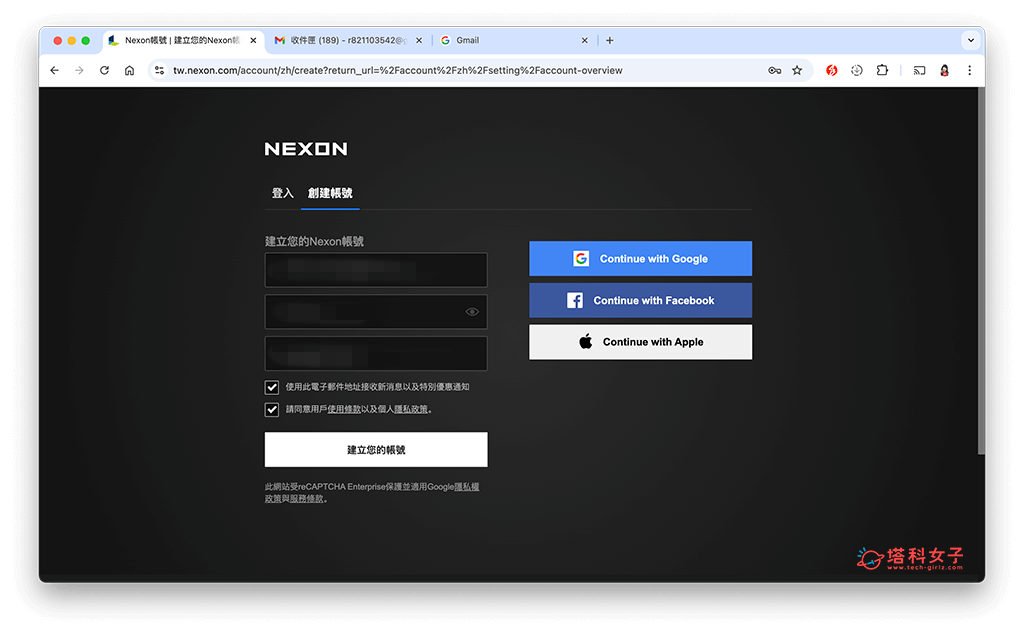Screen dimensions: 1024x634
Task: Select the 創建帳號 tab
Action: (x=330, y=193)
